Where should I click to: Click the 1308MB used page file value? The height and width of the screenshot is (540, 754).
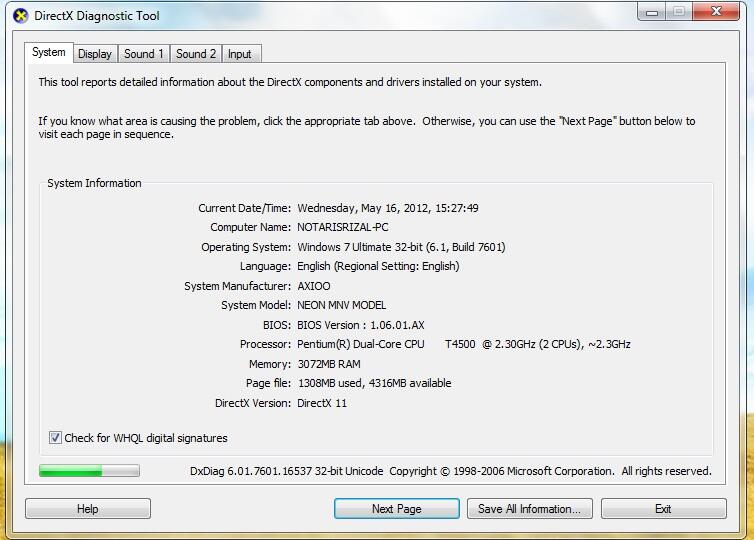375,383
